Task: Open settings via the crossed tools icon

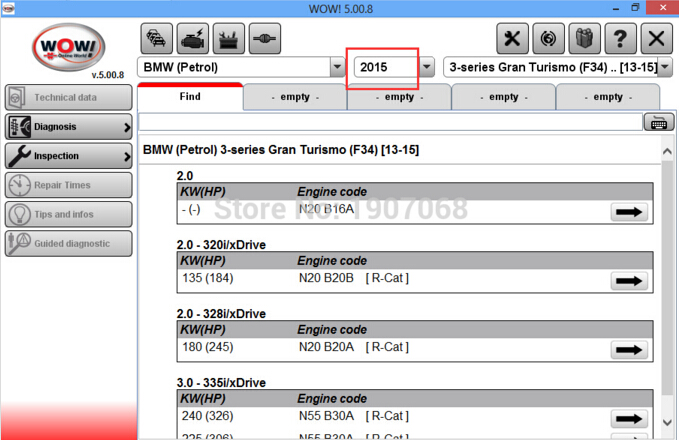Action: click(x=512, y=39)
